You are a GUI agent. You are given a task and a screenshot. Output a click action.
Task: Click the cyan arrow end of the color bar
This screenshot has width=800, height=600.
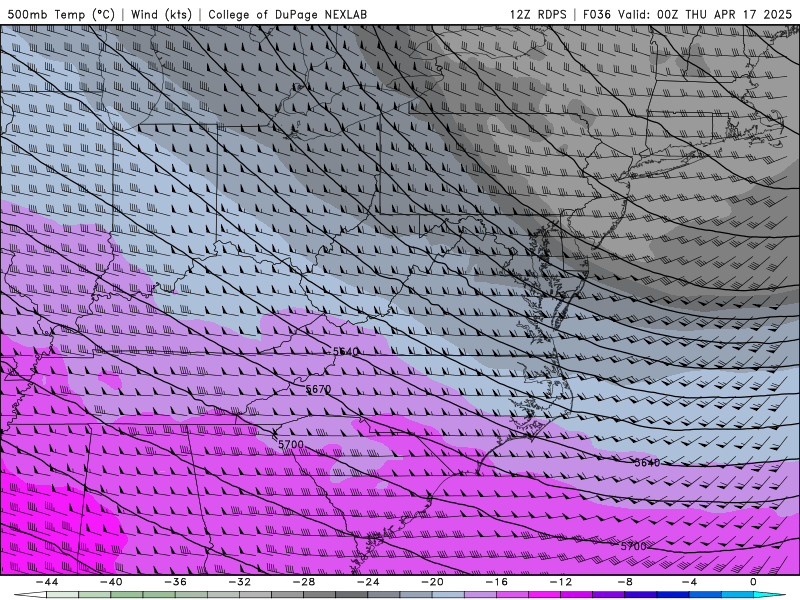(769, 595)
